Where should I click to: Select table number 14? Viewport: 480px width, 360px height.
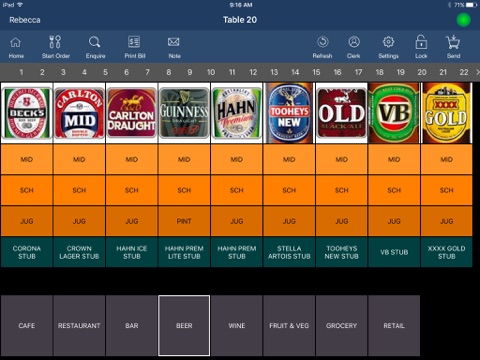pyautogui.click(x=295, y=72)
